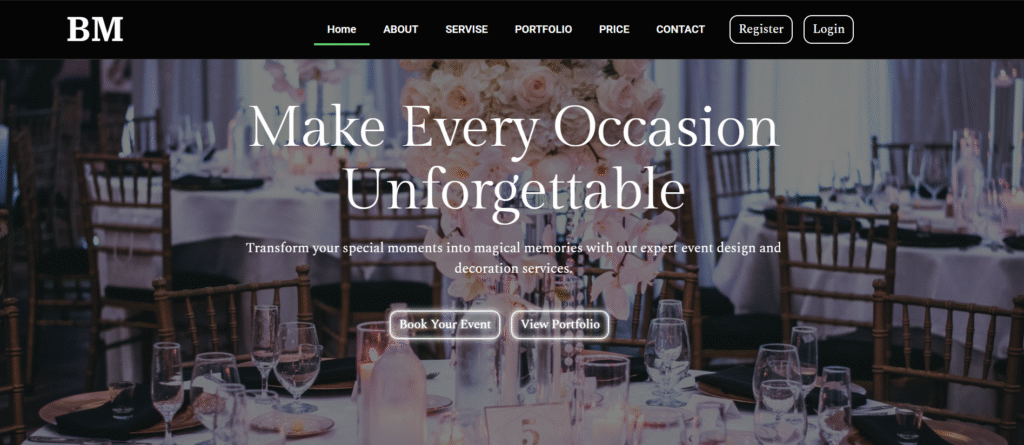Click the word 'Unforgettable' in the headline

point(514,190)
